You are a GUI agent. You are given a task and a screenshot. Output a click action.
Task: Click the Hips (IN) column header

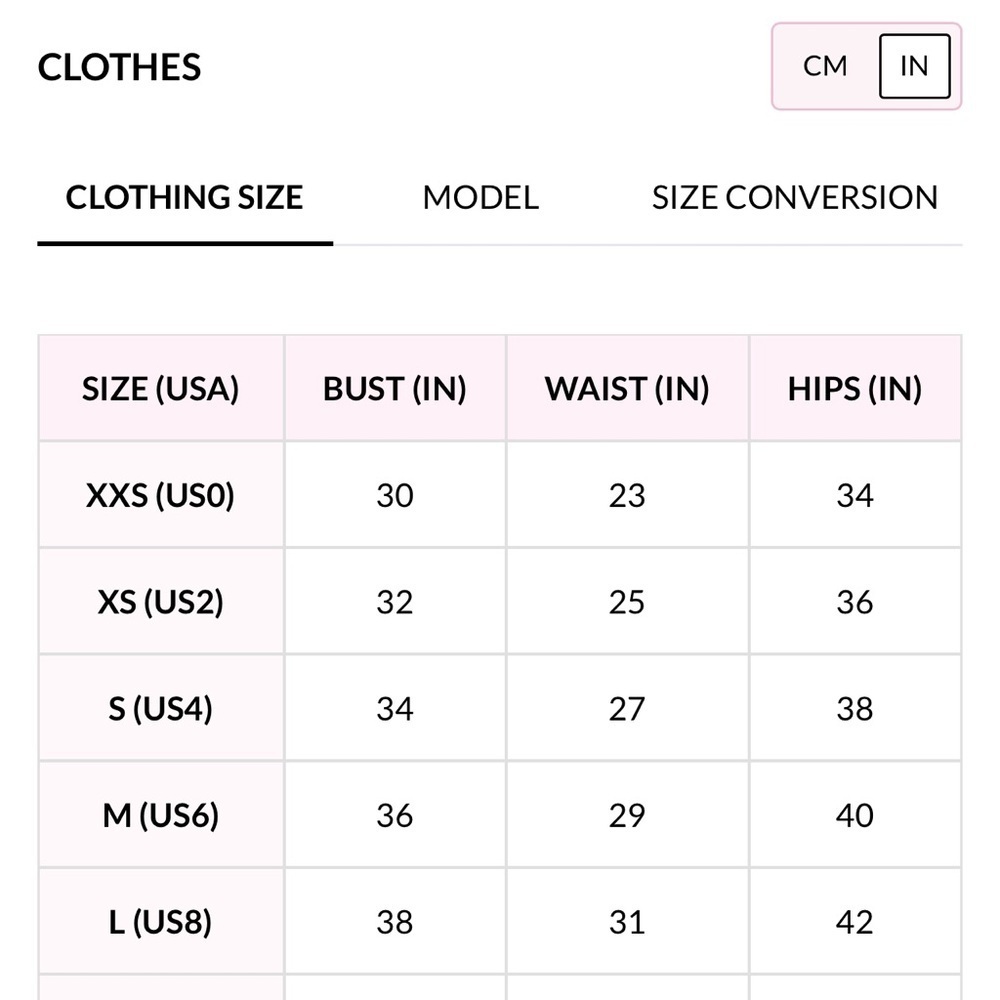pyautogui.click(x=855, y=389)
